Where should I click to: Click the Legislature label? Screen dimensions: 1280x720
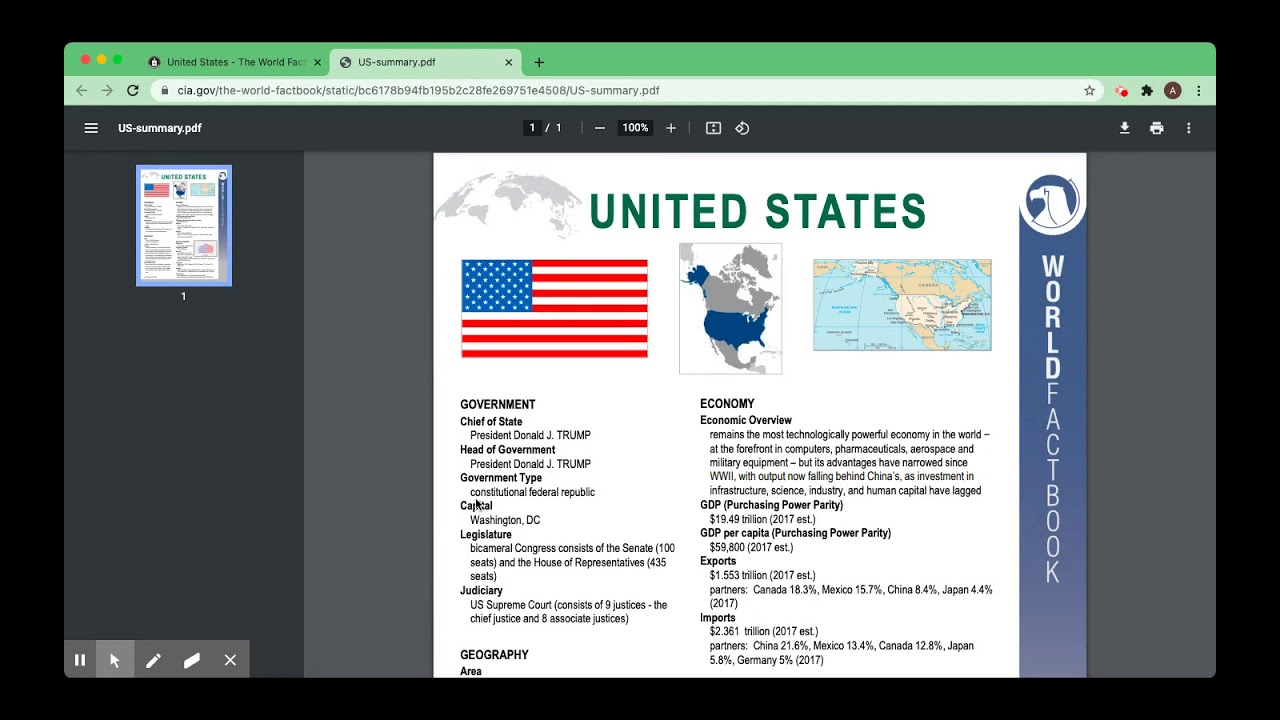click(x=486, y=535)
